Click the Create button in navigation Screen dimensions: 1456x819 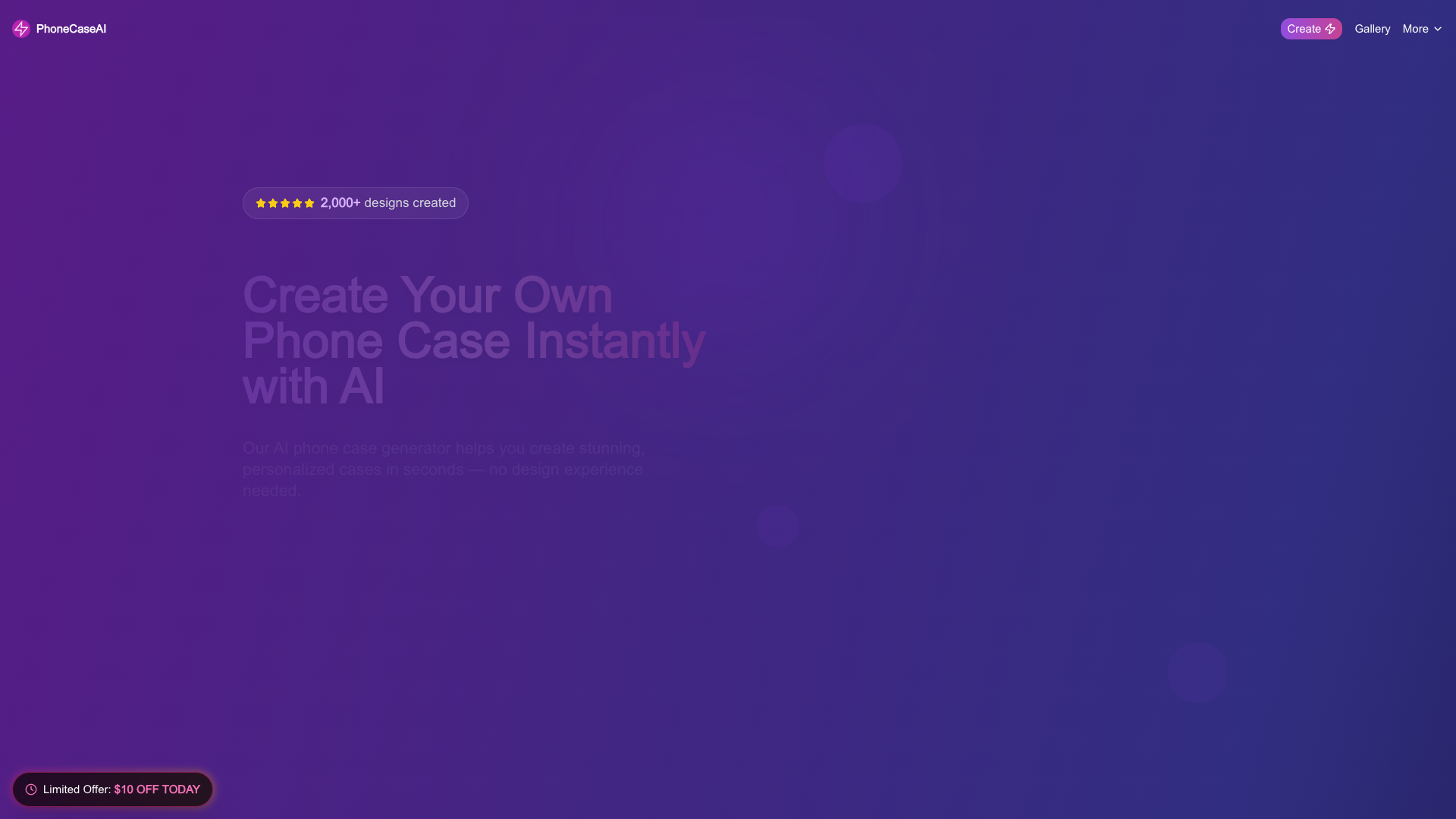point(1311,29)
